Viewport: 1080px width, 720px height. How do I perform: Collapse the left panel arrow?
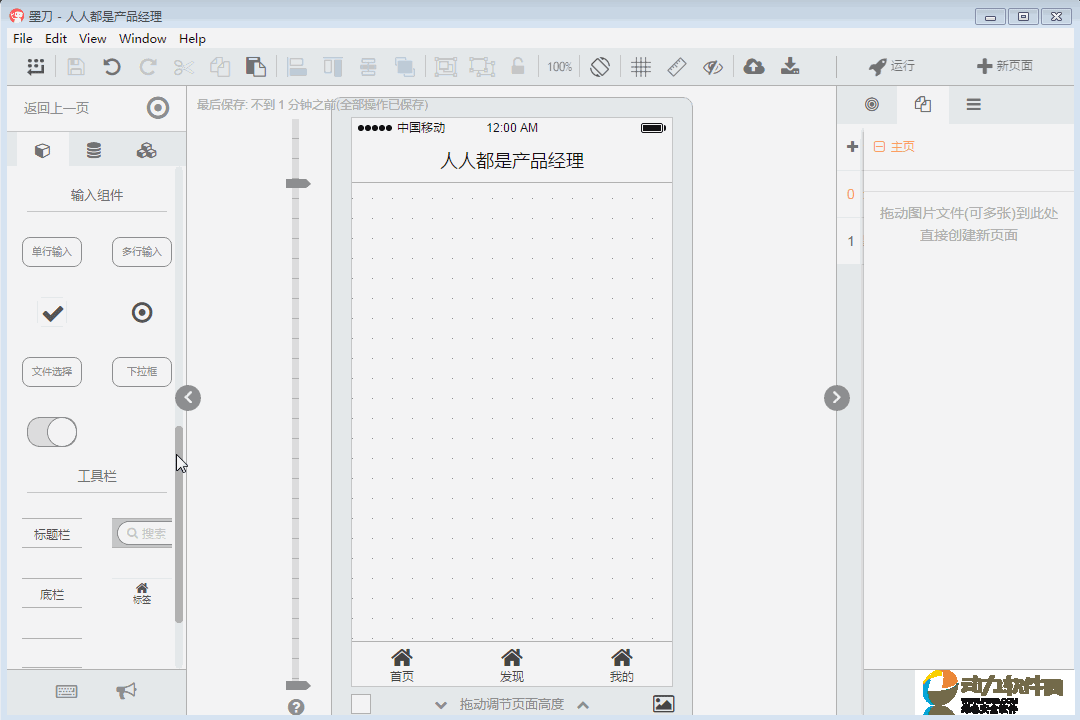(x=188, y=398)
